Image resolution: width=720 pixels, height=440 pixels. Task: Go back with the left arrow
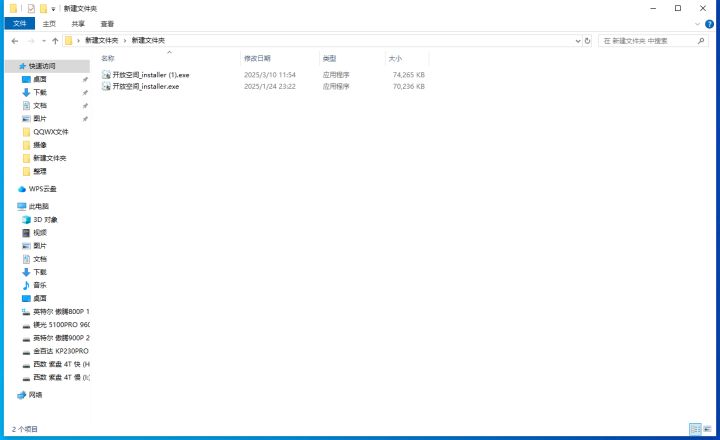coord(15,41)
